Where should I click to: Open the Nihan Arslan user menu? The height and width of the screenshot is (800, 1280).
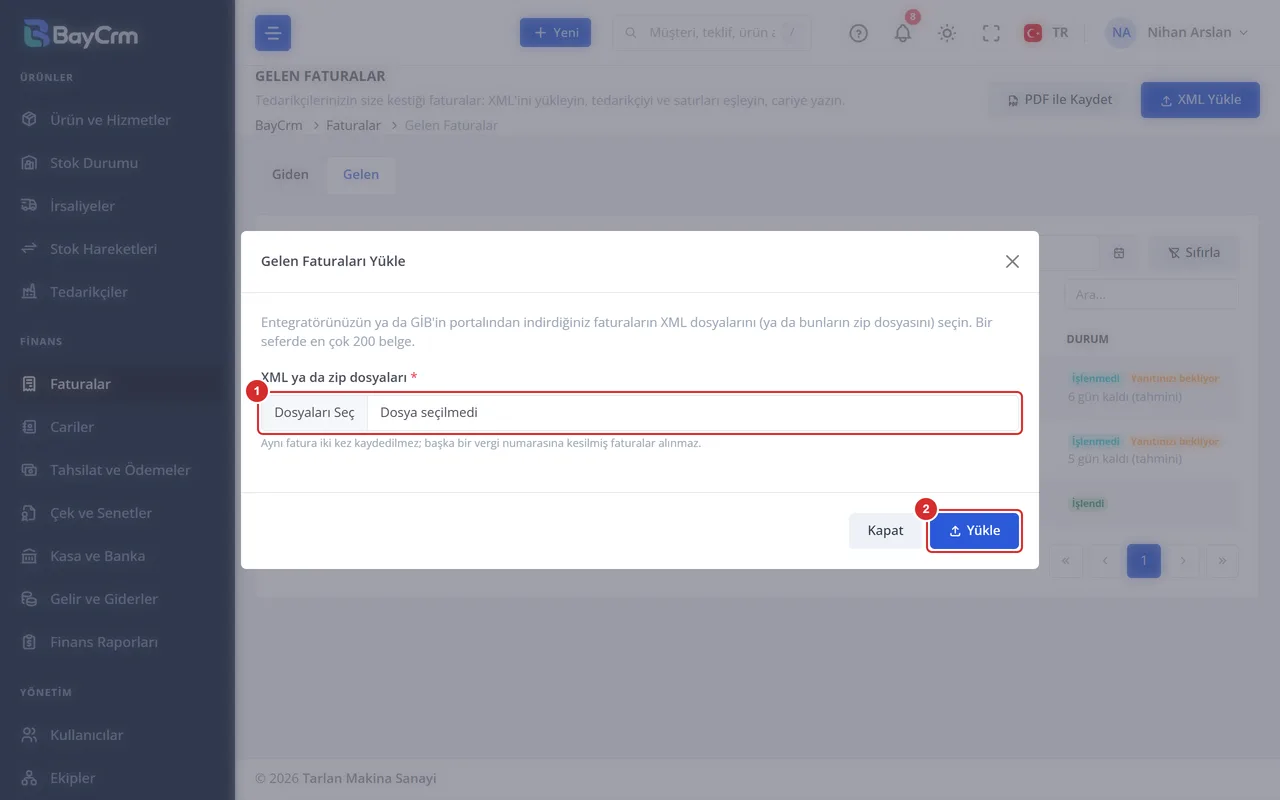pyautogui.click(x=1178, y=33)
